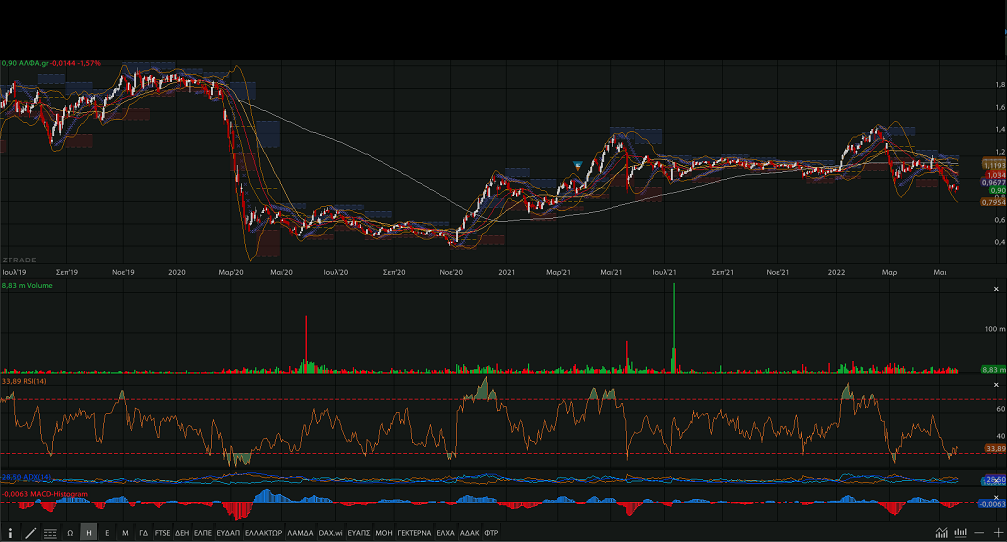Switch to weekly Ε timeframe

click(x=107, y=533)
